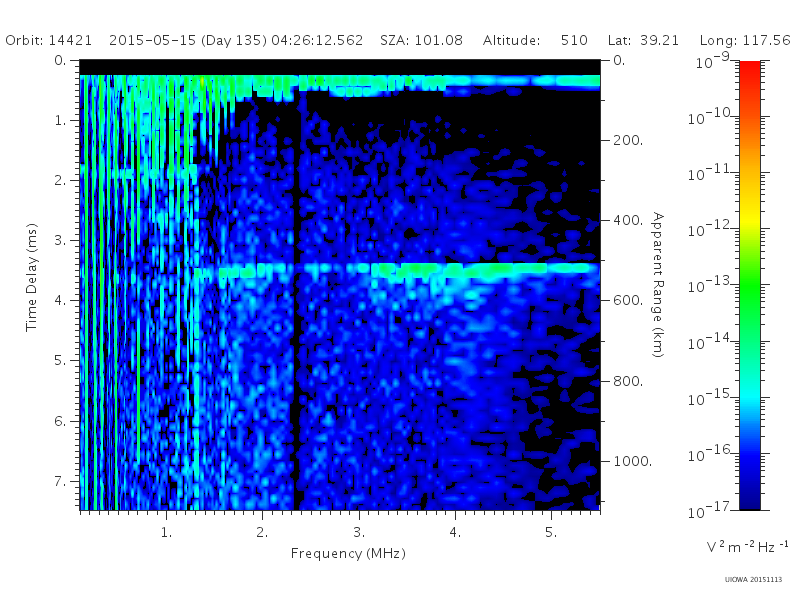Click frequency axis tick label '2.'
The width and height of the screenshot is (800, 600).
point(262,533)
